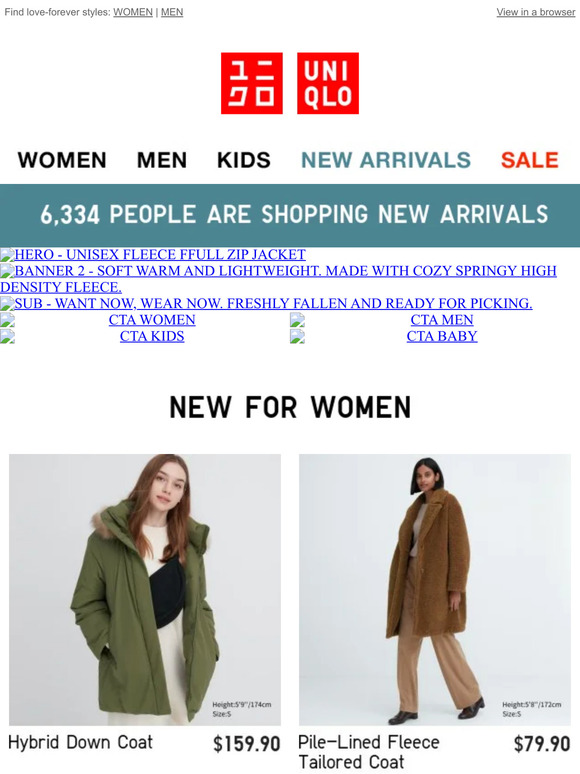This screenshot has height=774, width=580.
Task: Open the WOMEN navigation menu item
Action: [x=62, y=160]
